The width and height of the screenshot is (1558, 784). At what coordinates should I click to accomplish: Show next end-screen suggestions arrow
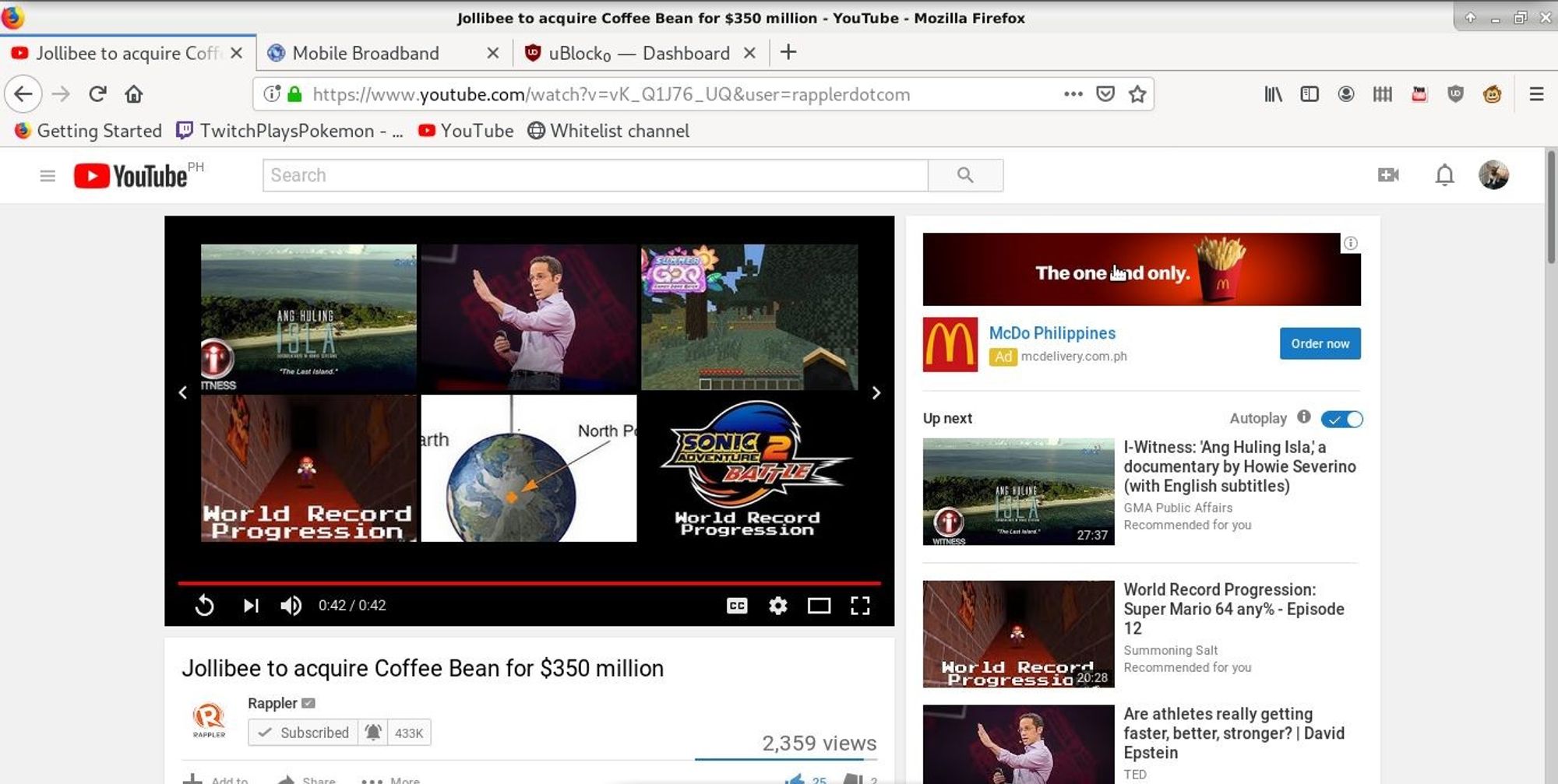[876, 393]
